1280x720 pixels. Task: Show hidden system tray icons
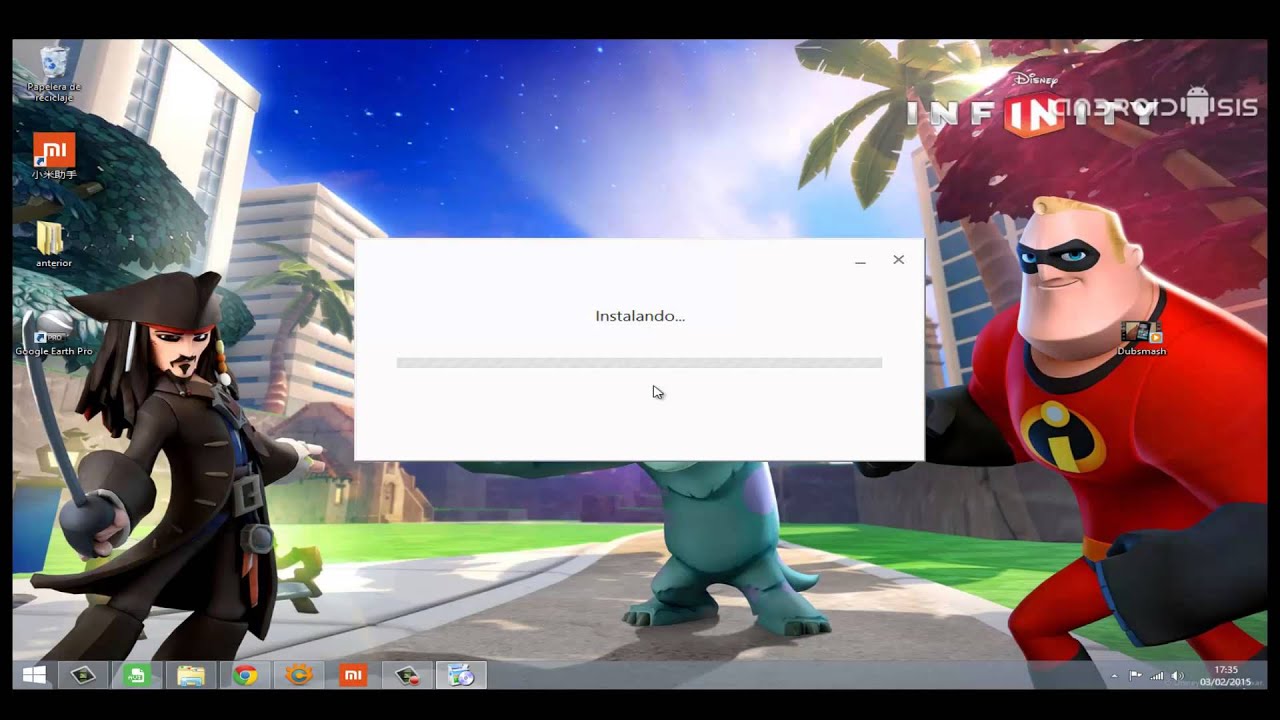1115,677
